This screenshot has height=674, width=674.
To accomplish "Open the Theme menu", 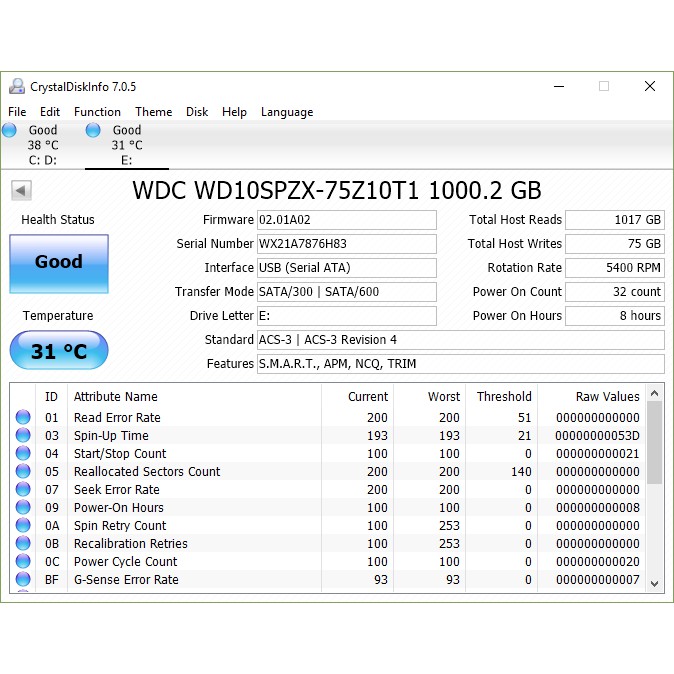I will [154, 112].
